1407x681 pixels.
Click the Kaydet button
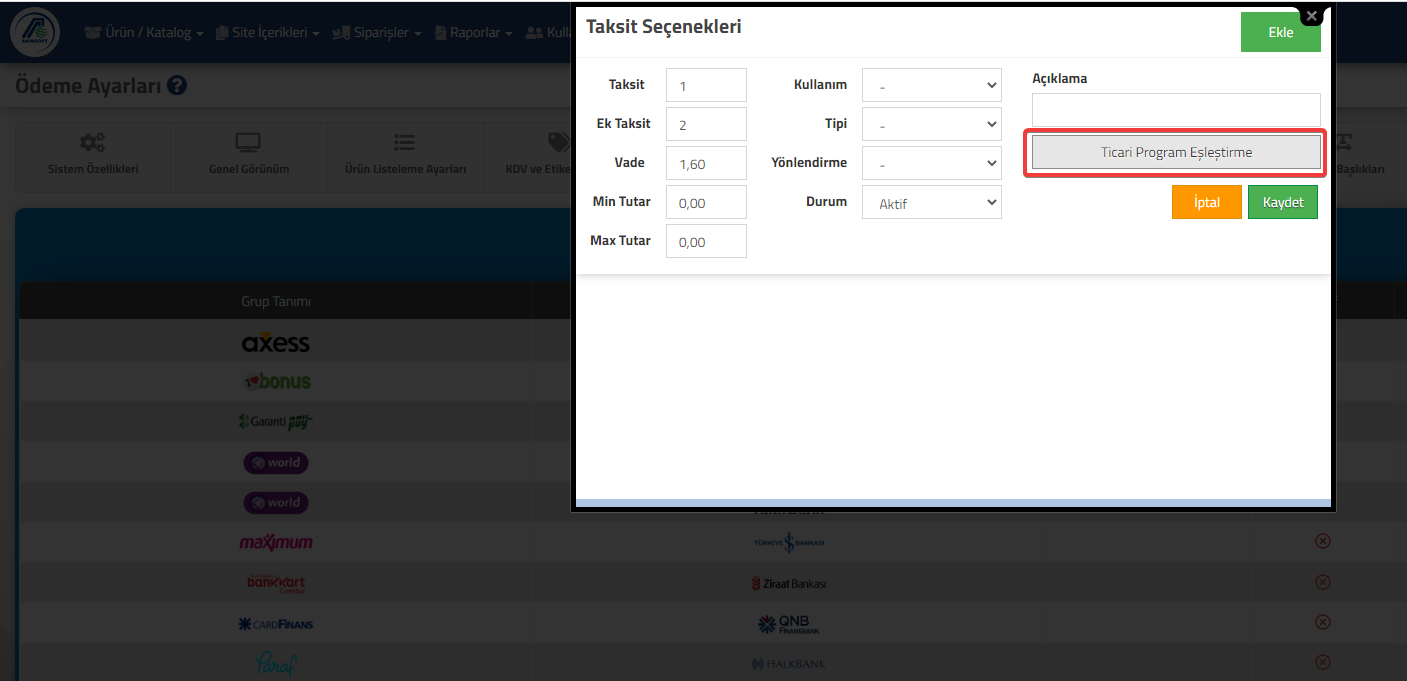tap(1283, 202)
